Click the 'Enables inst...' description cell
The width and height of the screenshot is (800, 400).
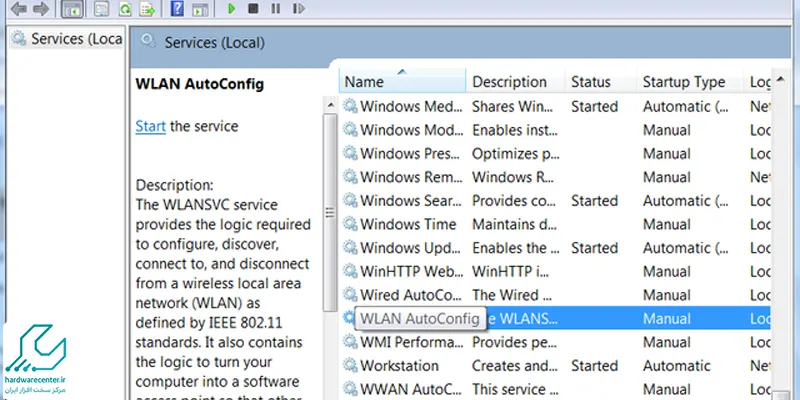(x=513, y=130)
